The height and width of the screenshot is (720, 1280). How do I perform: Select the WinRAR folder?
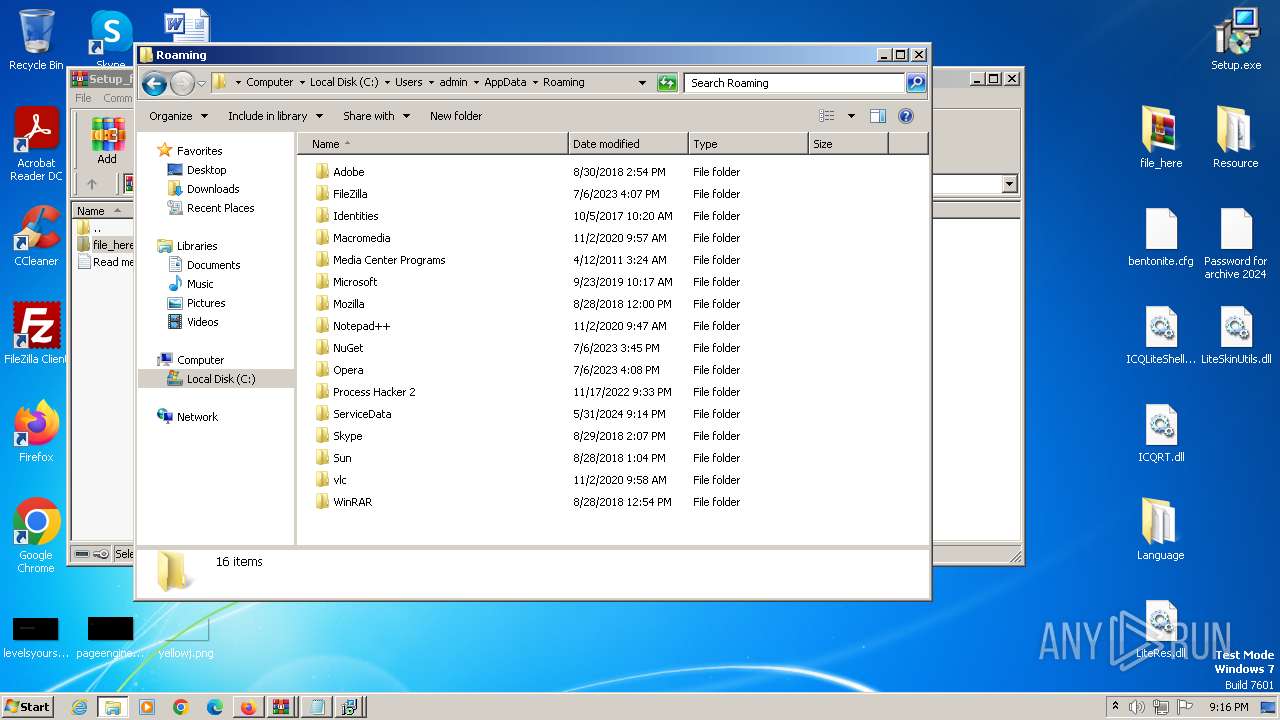coord(352,502)
